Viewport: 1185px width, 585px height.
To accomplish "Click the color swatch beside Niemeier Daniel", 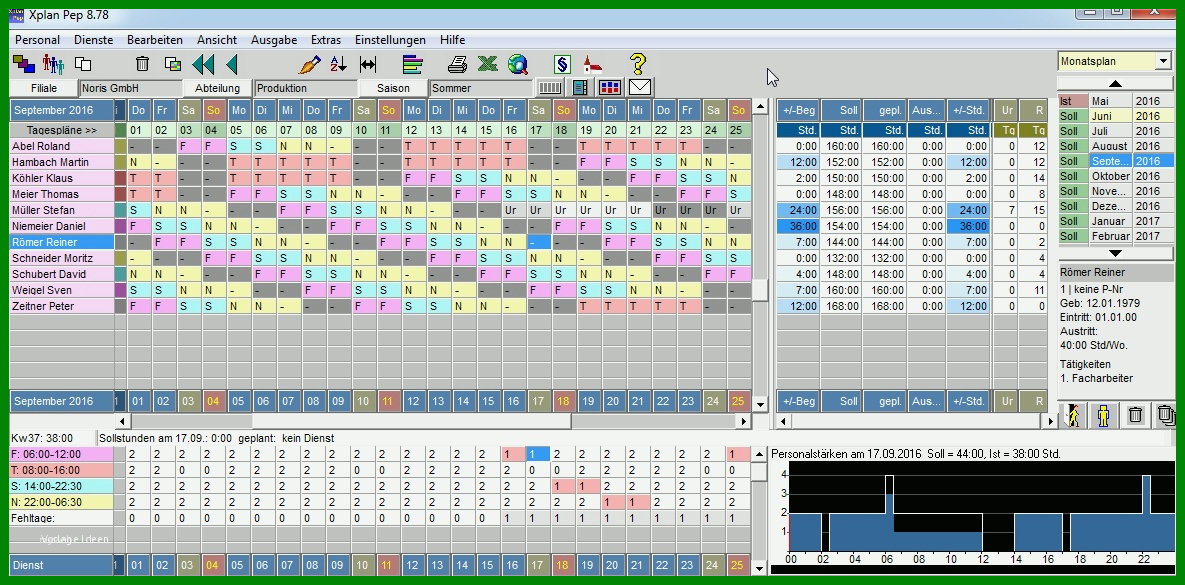I will [120, 226].
